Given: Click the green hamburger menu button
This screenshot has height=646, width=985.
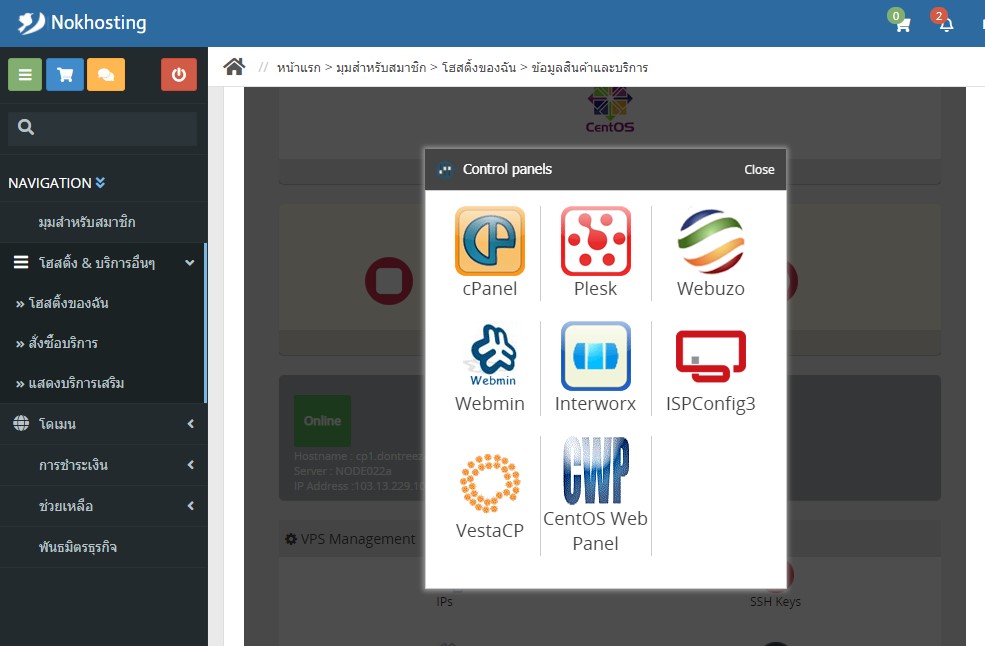Looking at the screenshot, I should [25, 75].
